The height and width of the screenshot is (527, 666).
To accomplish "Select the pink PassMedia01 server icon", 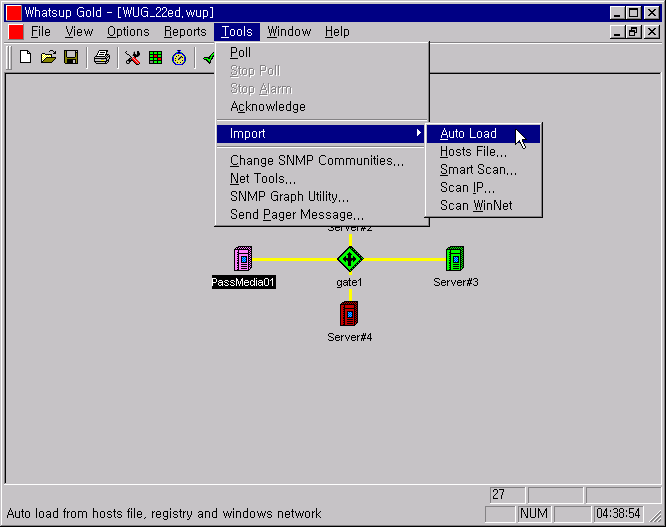I will 243,258.
